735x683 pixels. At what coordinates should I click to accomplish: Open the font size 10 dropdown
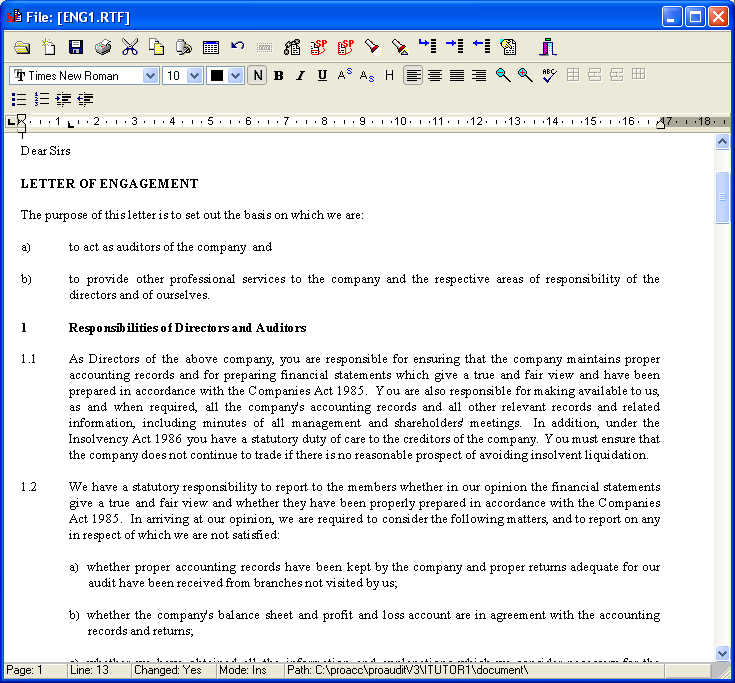[x=195, y=75]
